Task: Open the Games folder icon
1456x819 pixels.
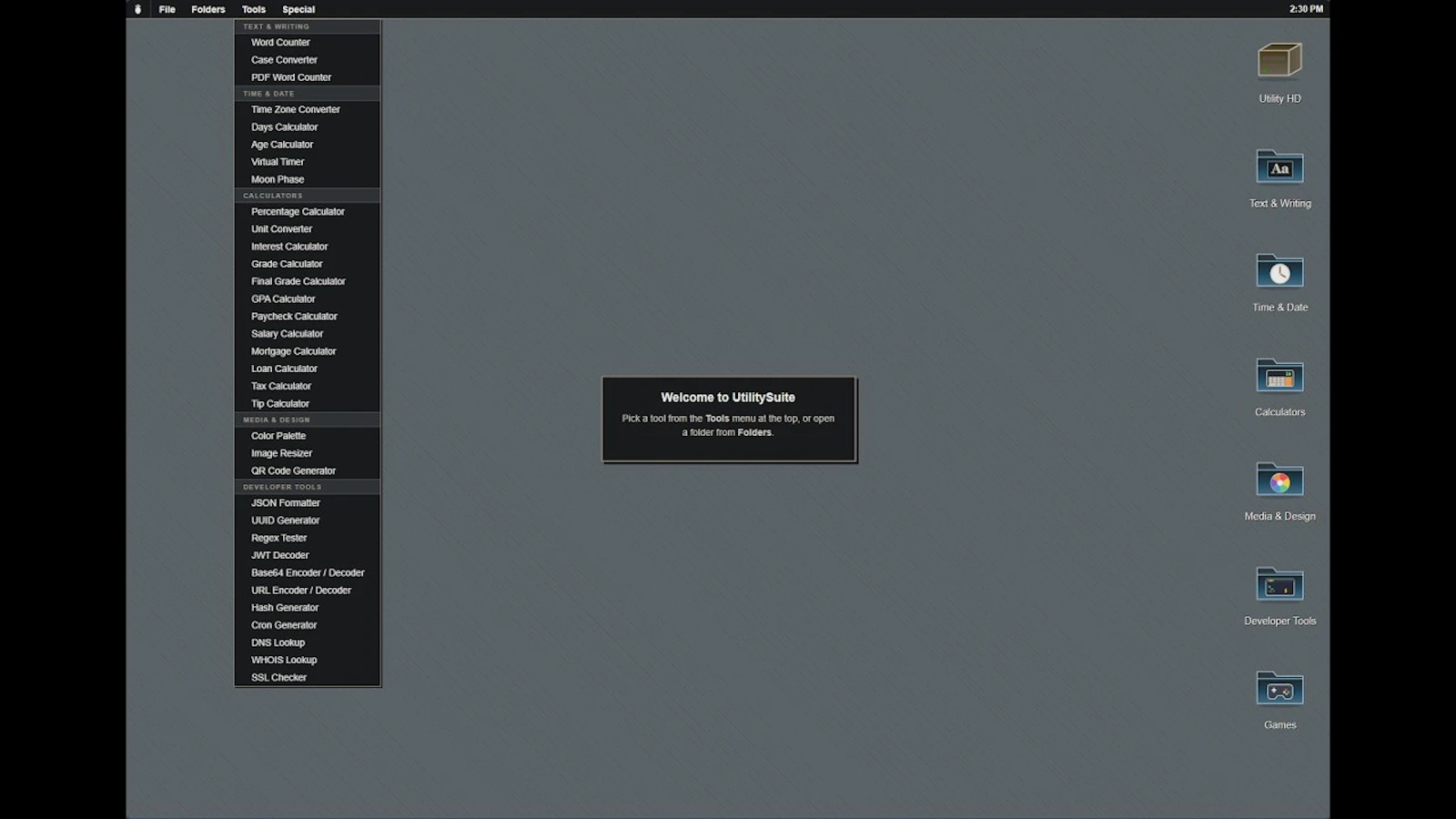Action: click(x=1279, y=689)
